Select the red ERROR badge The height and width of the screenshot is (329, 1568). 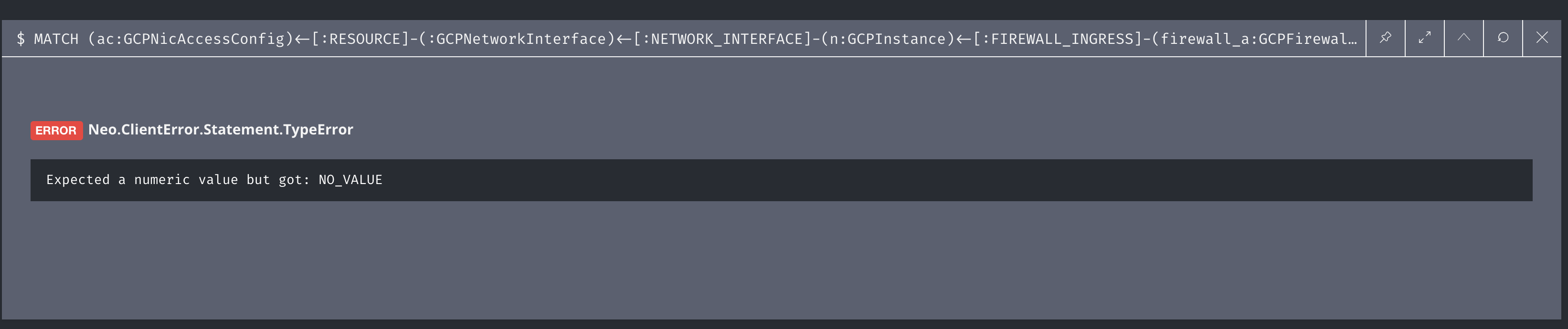57,130
